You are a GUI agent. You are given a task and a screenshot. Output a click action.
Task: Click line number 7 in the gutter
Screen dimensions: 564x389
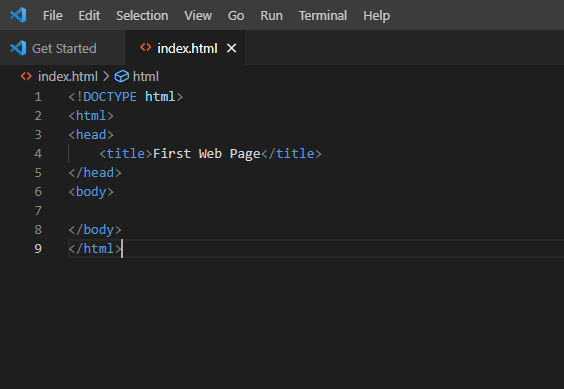click(x=38, y=211)
